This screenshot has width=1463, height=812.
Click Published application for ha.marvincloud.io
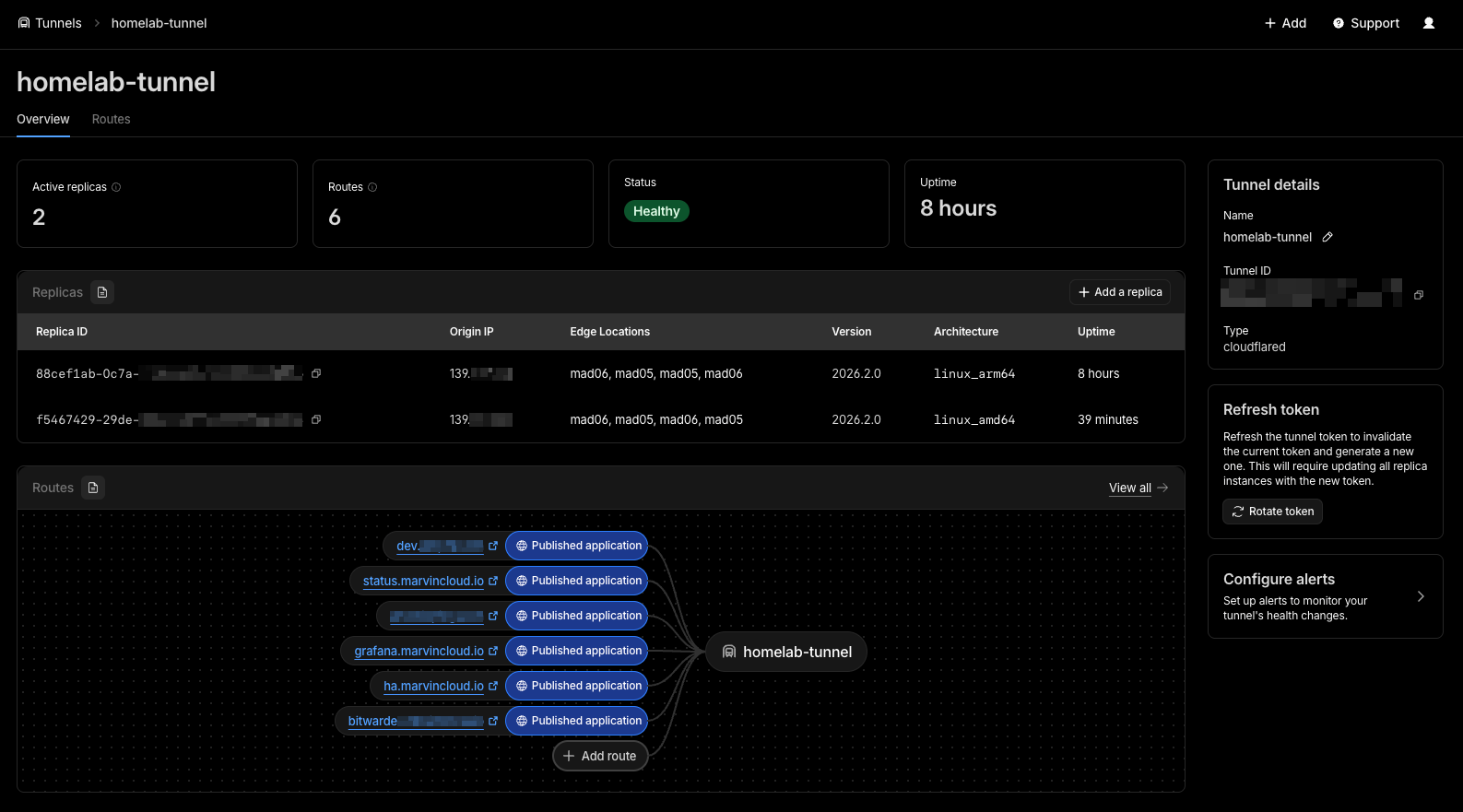pos(577,686)
